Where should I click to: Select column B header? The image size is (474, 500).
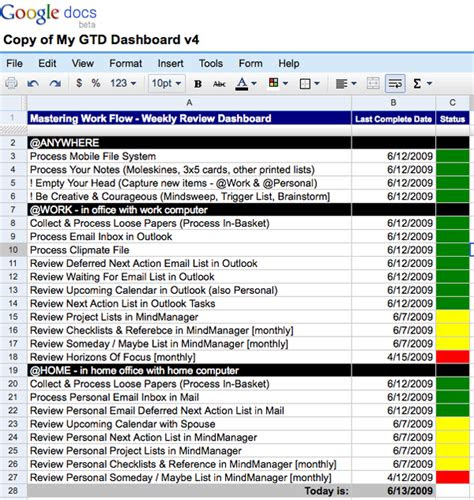(393, 103)
